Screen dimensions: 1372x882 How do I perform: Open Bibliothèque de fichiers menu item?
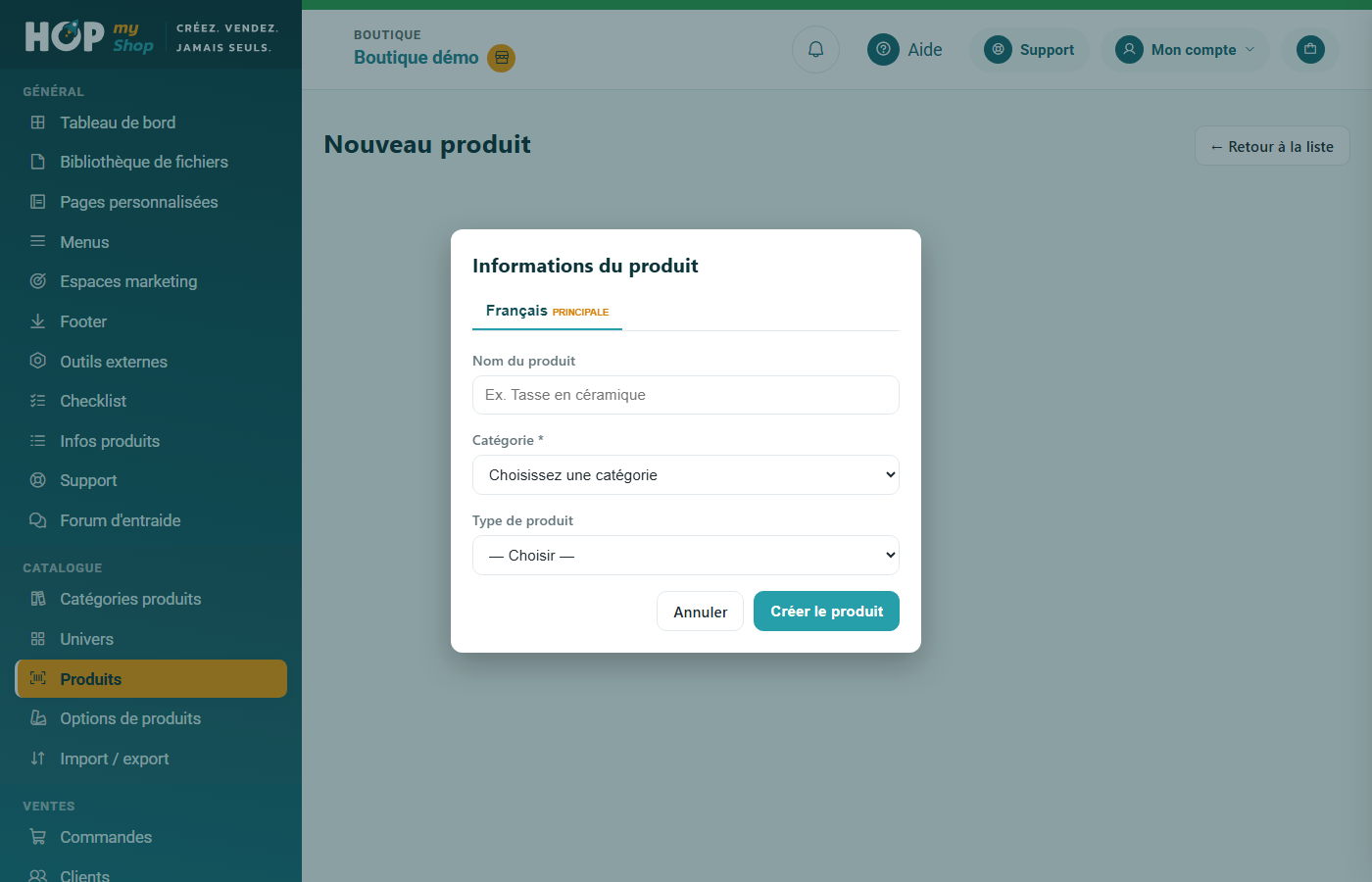click(x=151, y=162)
